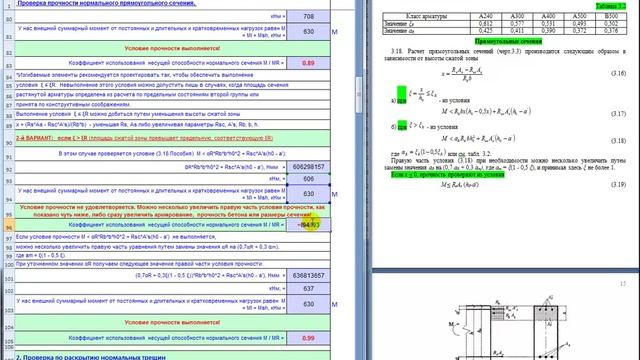Click the '2-й ВАРИАНТ' heading cell in row 90
640x360 pixels.
tap(172, 138)
